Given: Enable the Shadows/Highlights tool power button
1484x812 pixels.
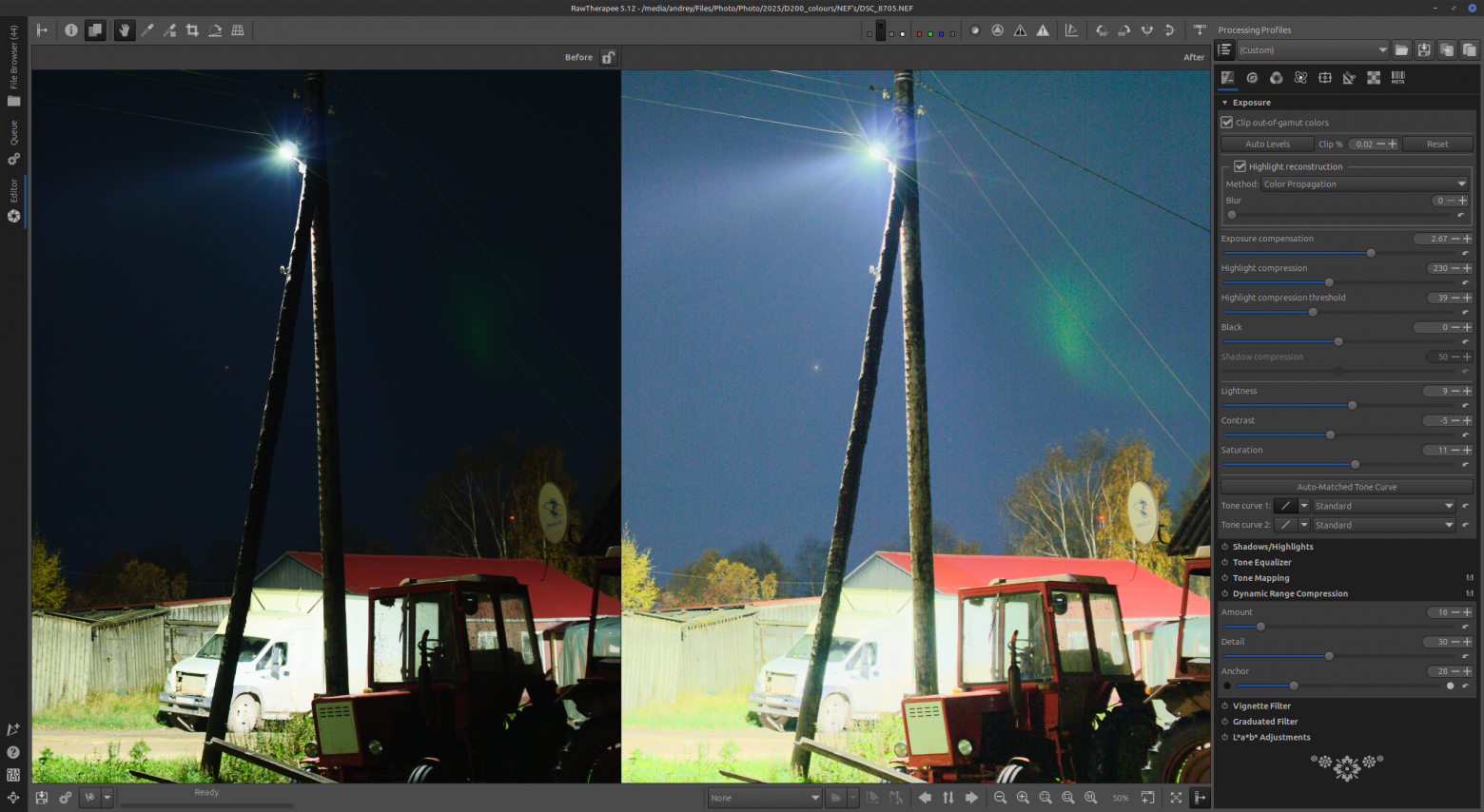Looking at the screenshot, I should point(1225,547).
